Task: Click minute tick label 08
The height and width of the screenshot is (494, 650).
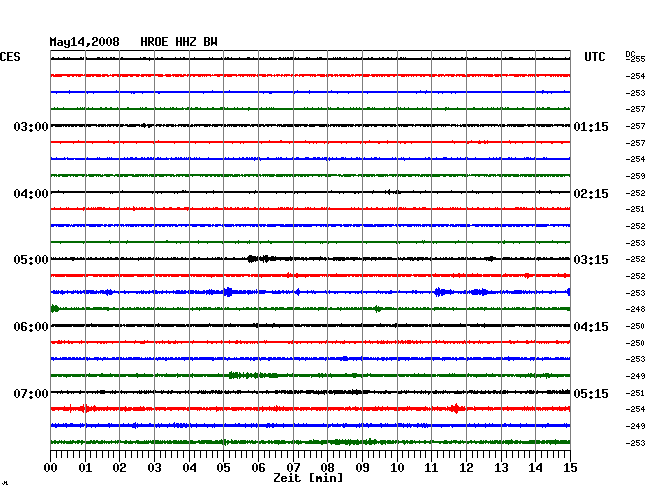Action: (x=327, y=468)
